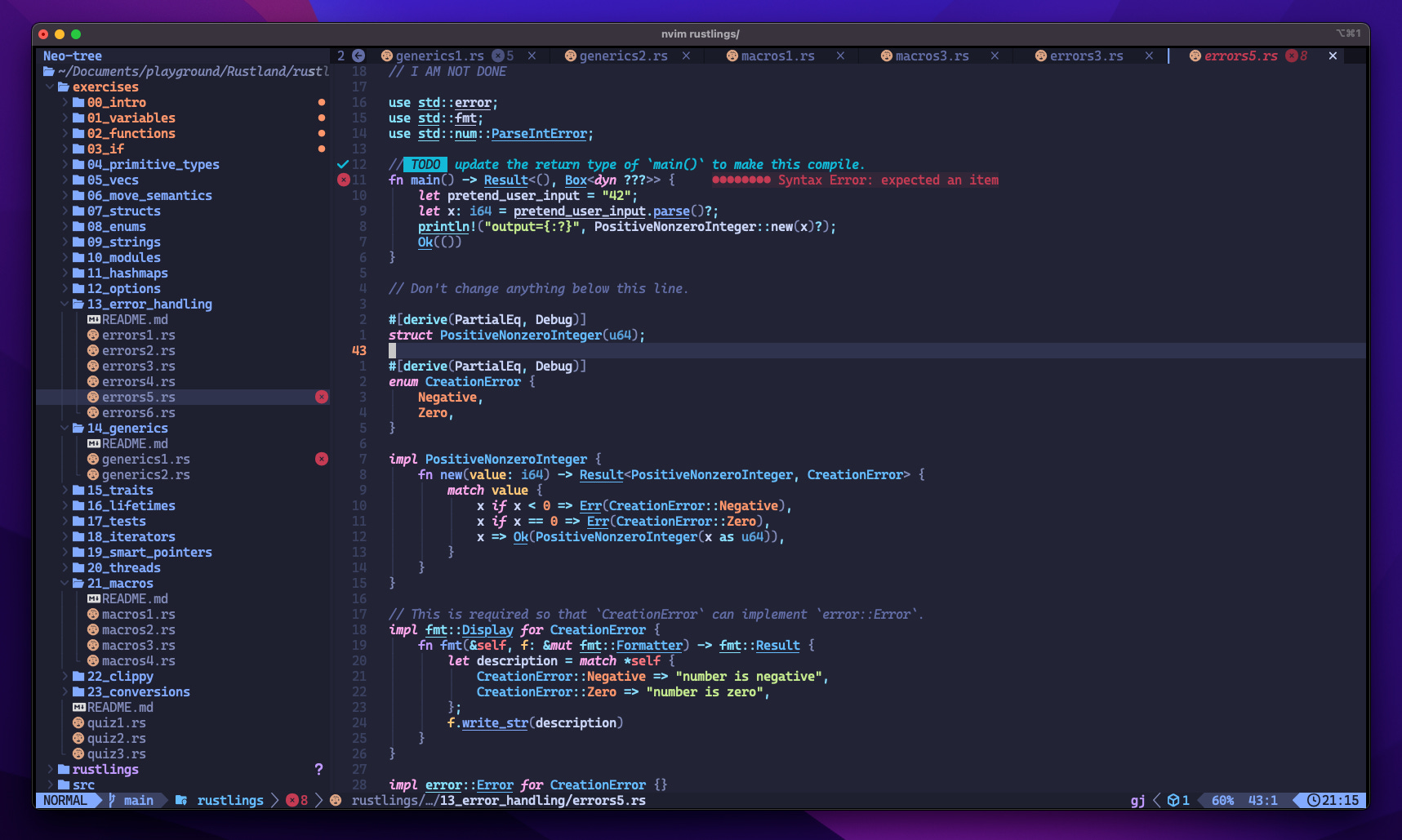
Task: Close the errors3.rs tab
Action: click(1149, 56)
